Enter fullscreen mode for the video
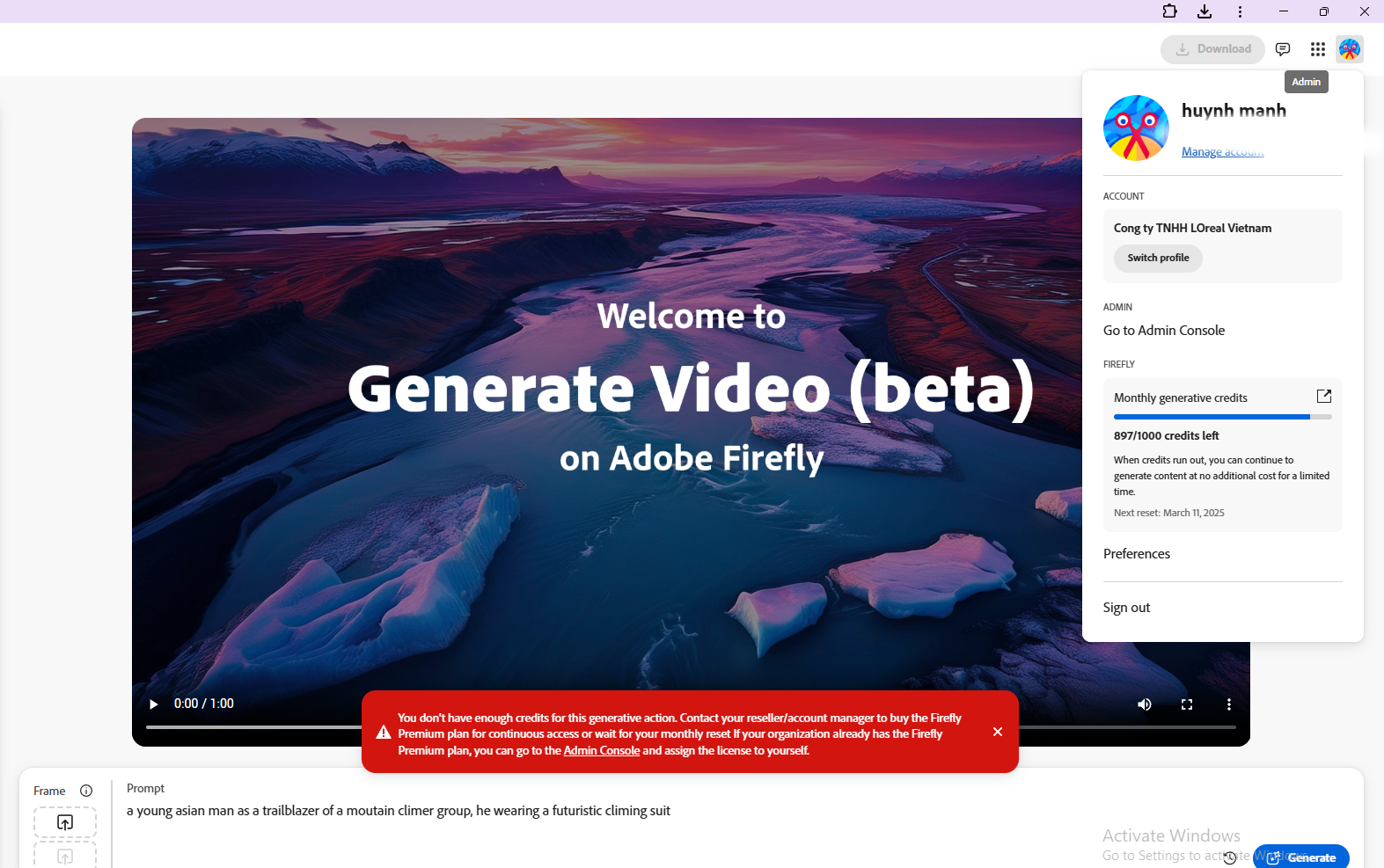Screen dimensions: 1384x868 tap(1187, 704)
